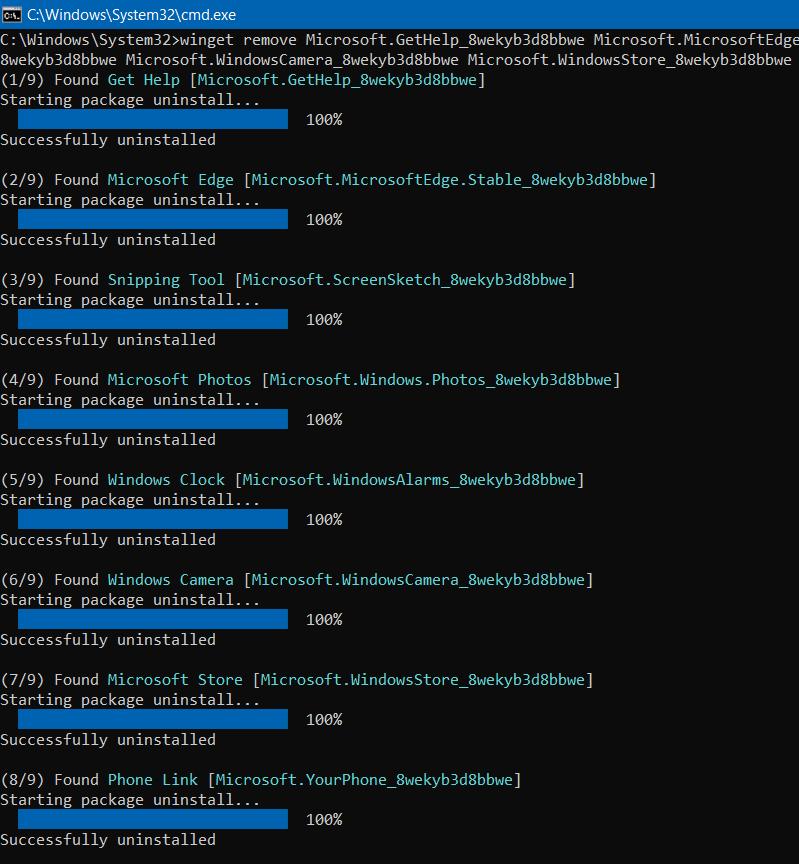Click the 100% value under Phone Link

pos(324,820)
